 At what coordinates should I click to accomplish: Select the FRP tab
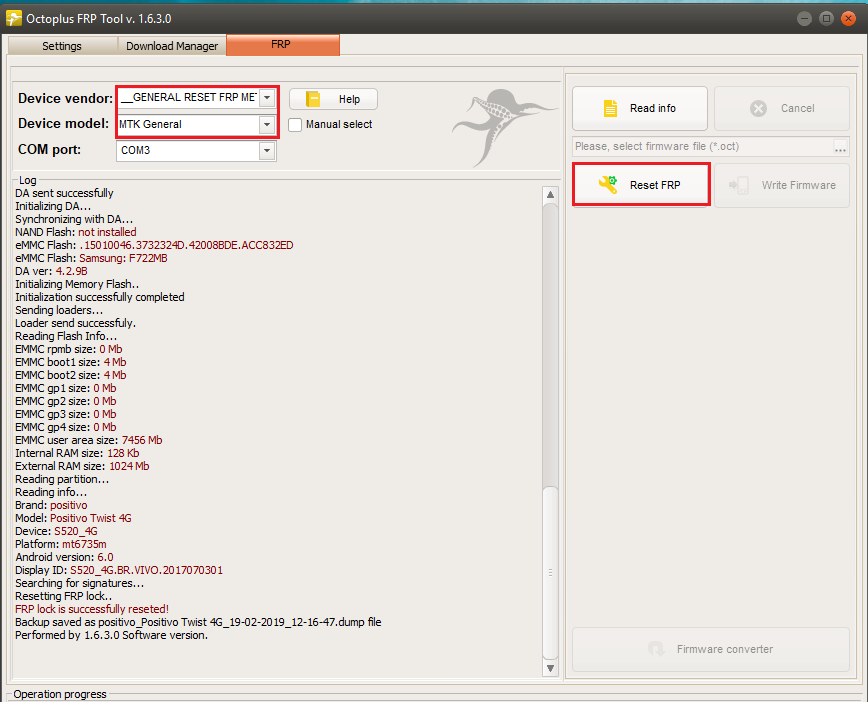coord(282,45)
